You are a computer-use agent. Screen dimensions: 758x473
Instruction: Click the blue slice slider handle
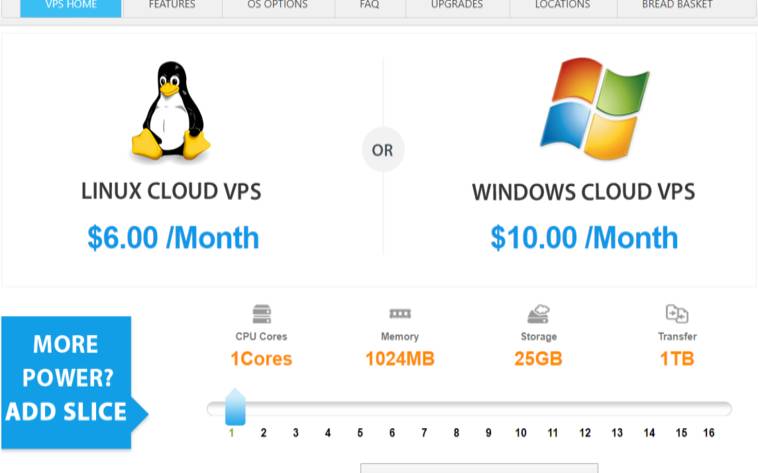pos(235,407)
